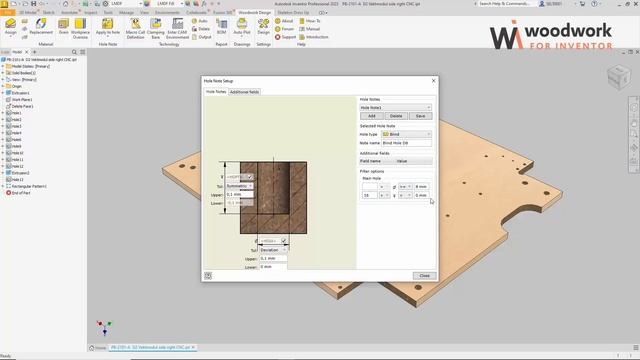Screen dimensions: 640x360
Task: Select the Hole Notes tab
Action: click(216, 92)
